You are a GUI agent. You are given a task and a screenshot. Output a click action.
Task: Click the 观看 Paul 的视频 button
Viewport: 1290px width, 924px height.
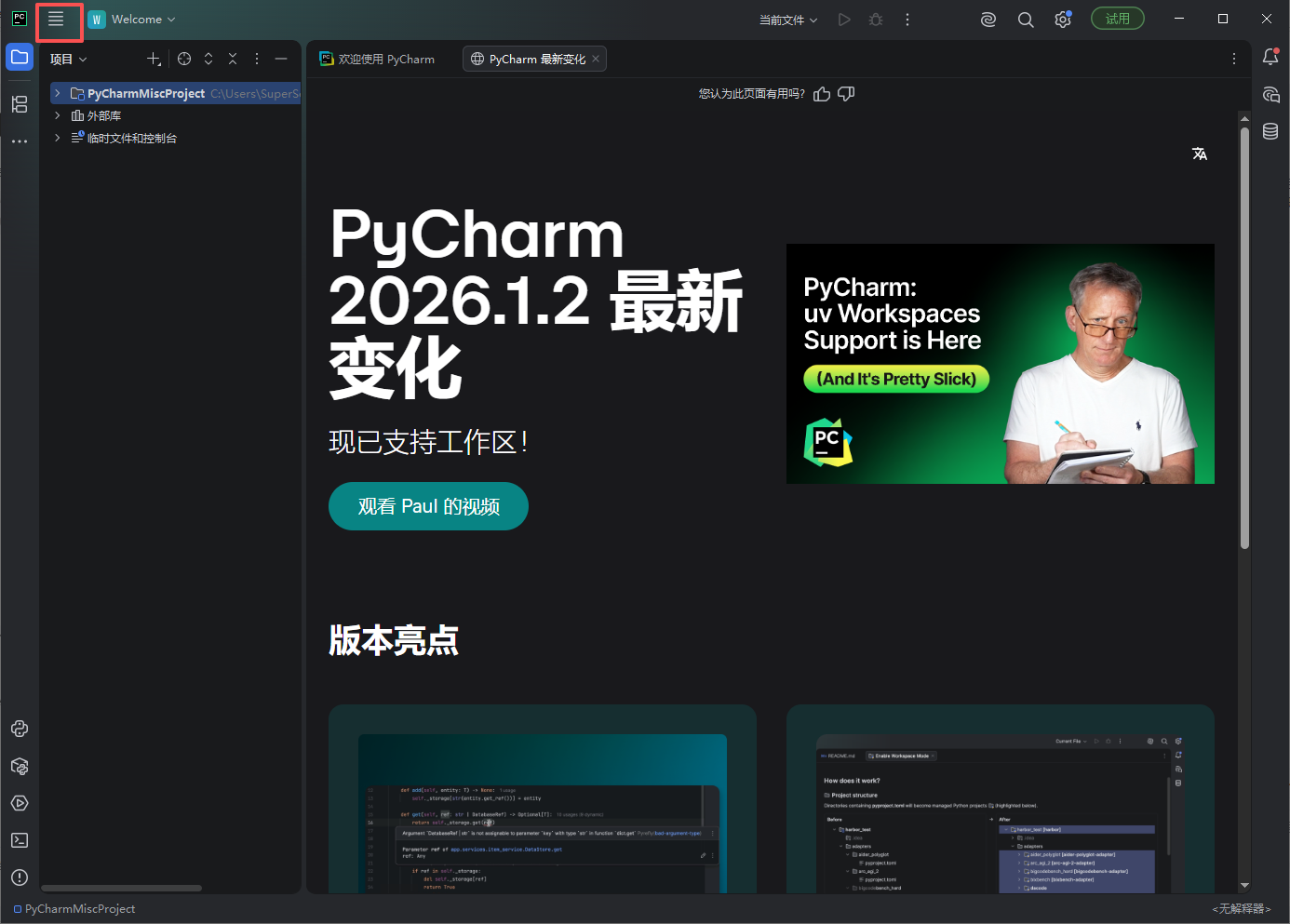(428, 506)
